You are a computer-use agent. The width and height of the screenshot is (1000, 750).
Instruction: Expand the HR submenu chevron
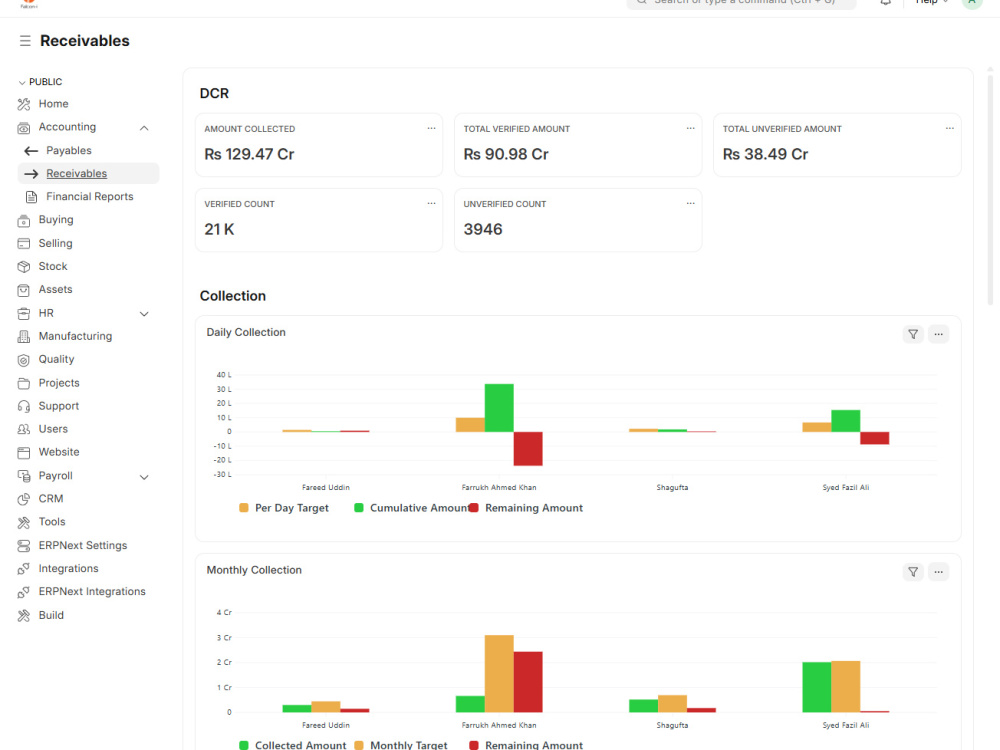[144, 314]
